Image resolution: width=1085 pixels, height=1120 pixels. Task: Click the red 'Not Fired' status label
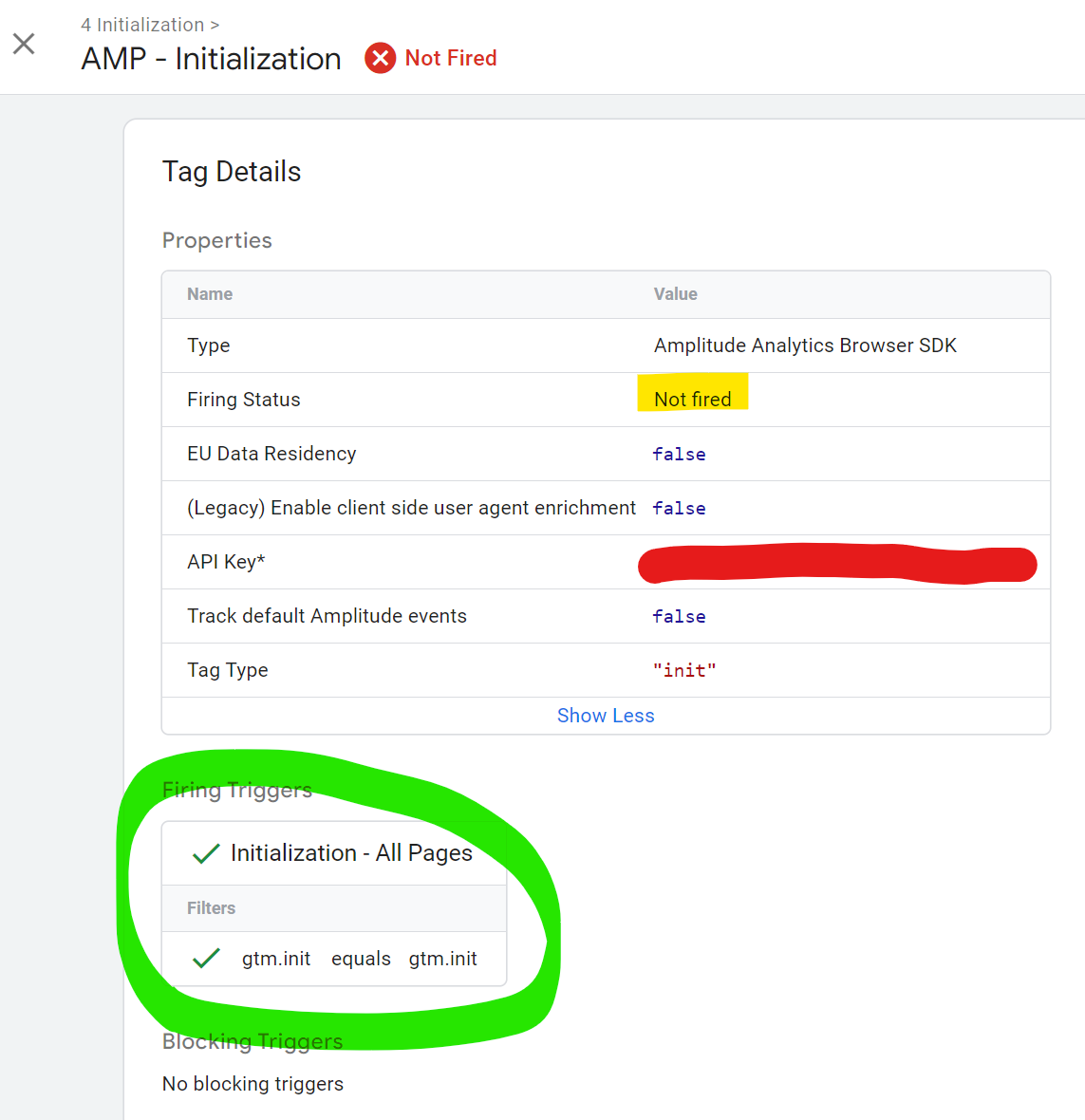pos(451,58)
